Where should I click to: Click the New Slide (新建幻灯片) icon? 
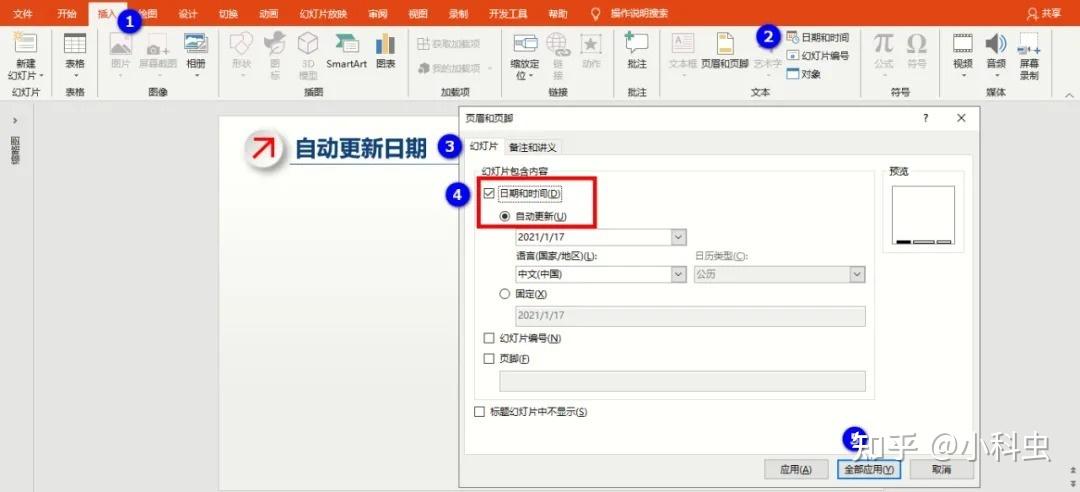(x=26, y=43)
